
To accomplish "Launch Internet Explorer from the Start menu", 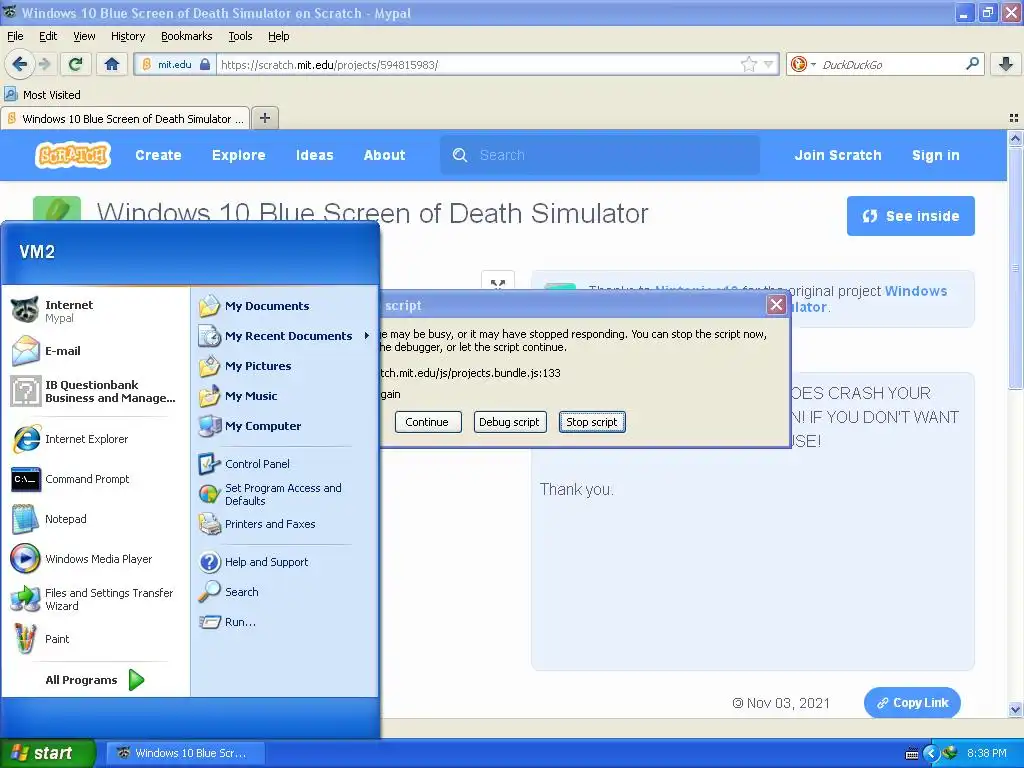I will (x=95, y=439).
